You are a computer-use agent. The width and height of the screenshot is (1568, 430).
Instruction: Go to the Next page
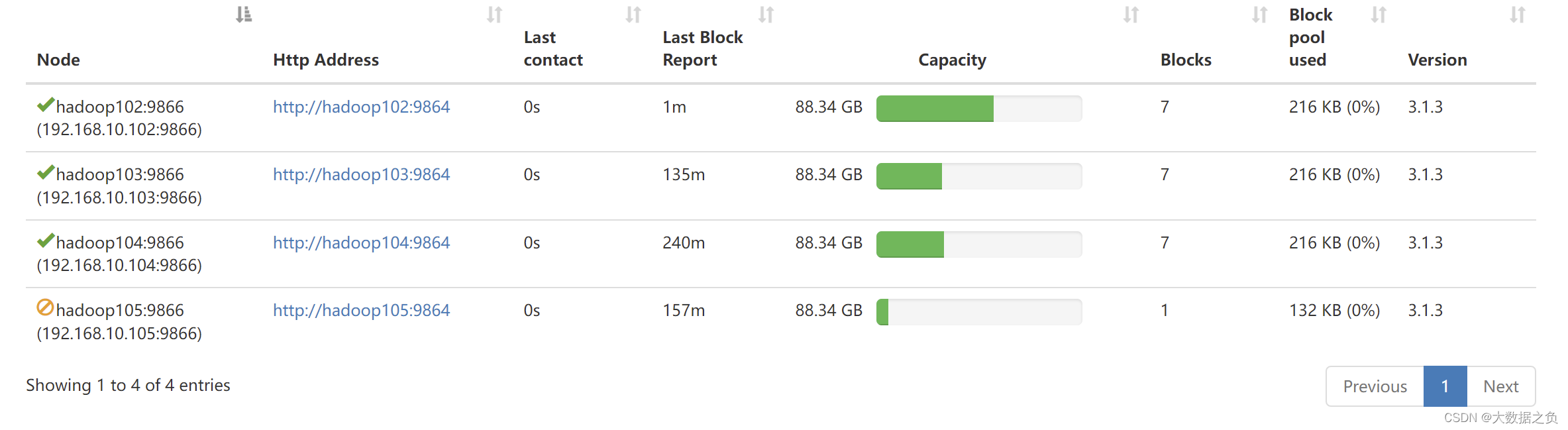pyautogui.click(x=1500, y=386)
